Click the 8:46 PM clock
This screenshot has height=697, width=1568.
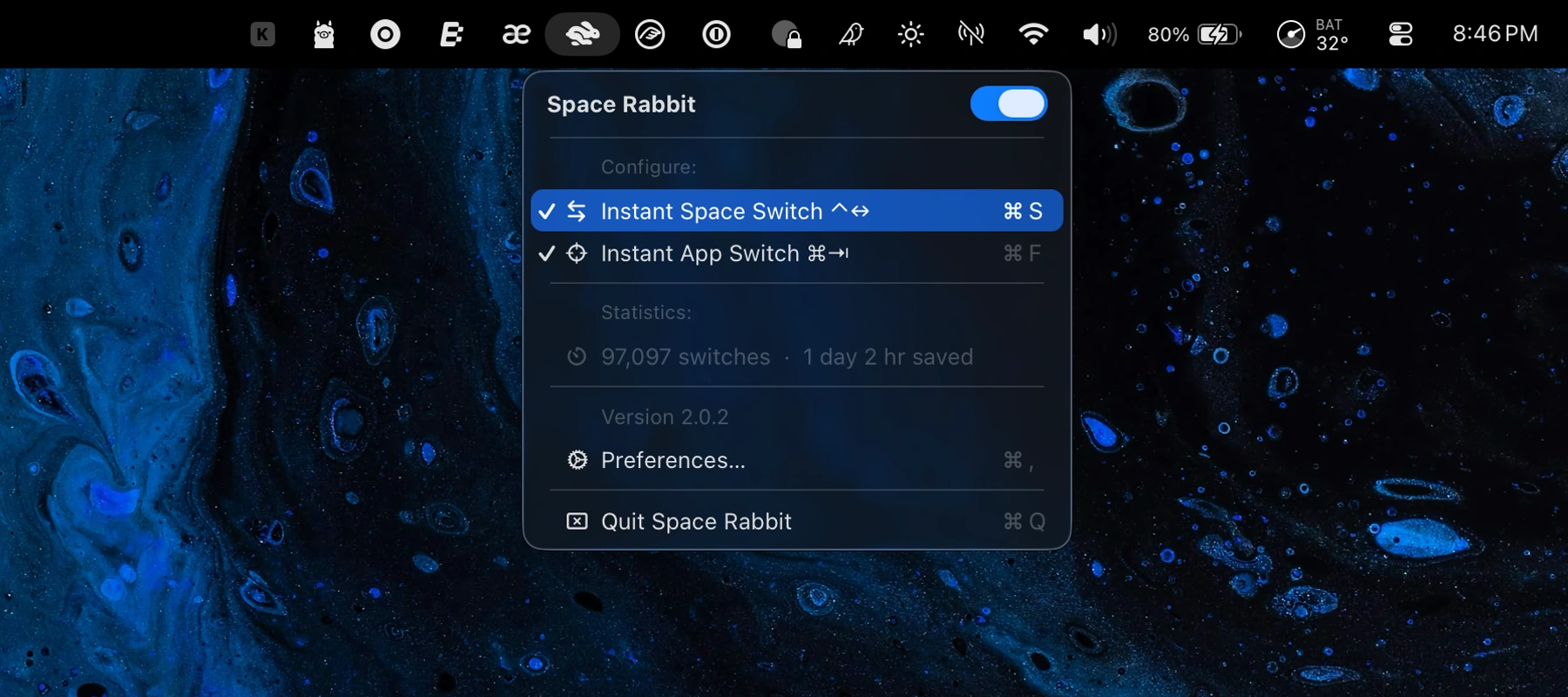click(1495, 34)
